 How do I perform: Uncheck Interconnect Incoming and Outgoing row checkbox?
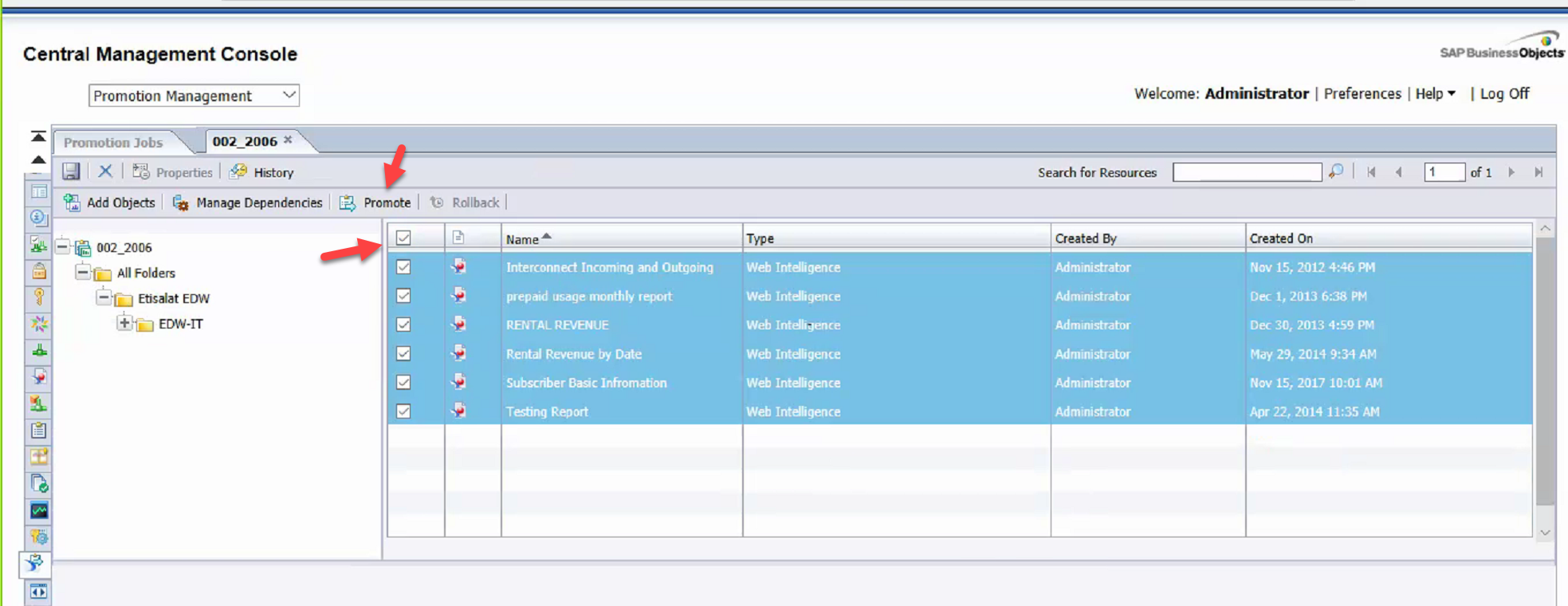(403, 267)
